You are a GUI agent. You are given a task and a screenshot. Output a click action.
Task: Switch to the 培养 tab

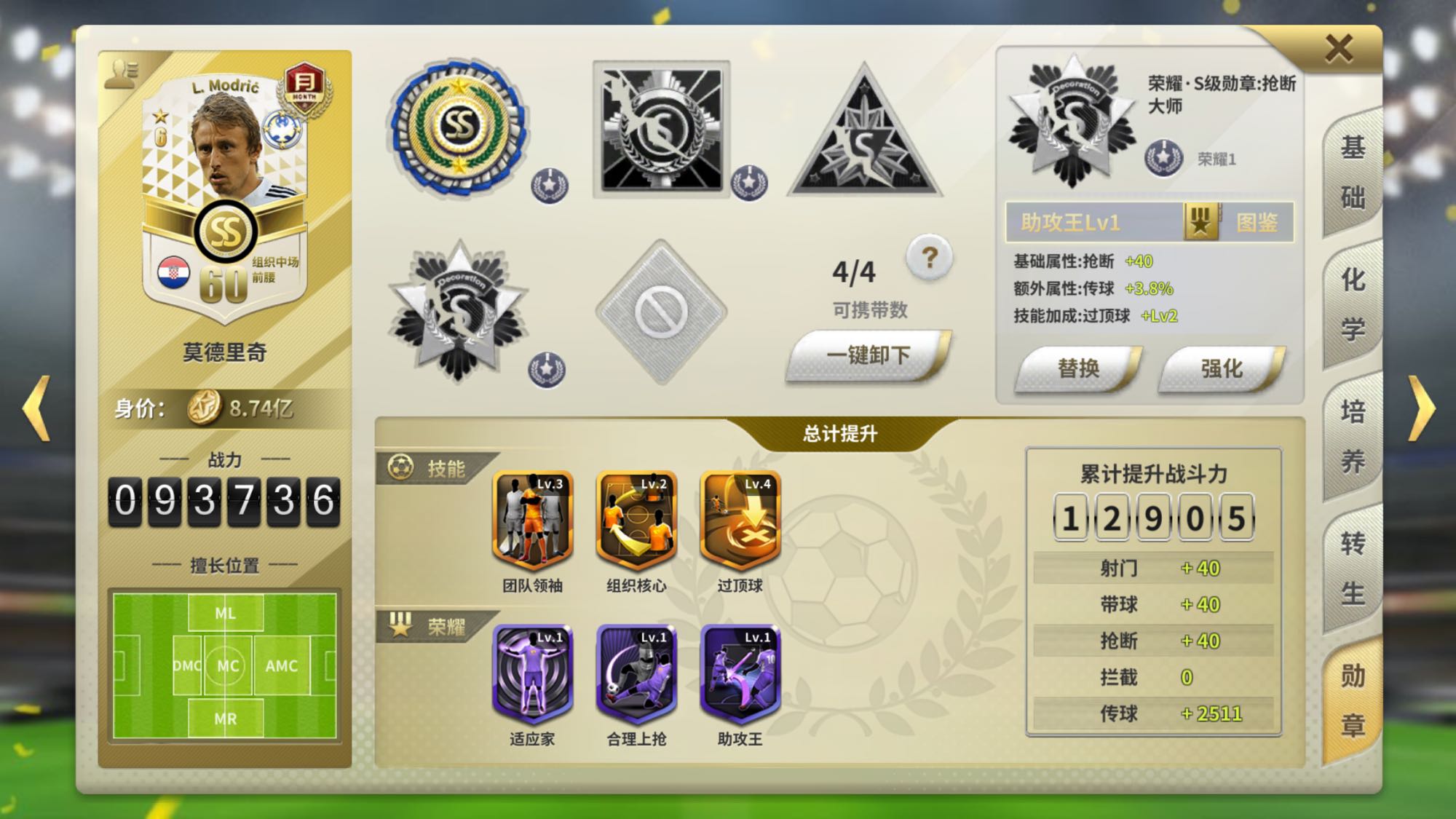click(1353, 436)
